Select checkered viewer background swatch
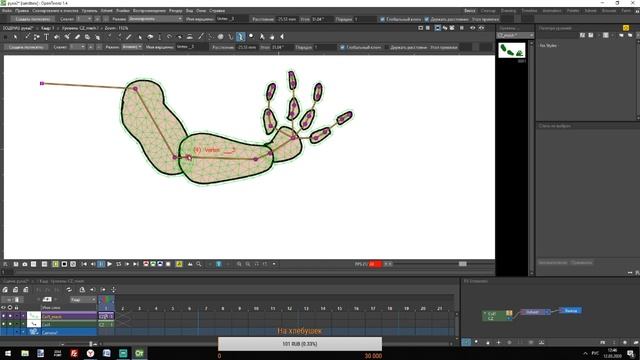The height and width of the screenshot is (360, 640). pos(73,264)
